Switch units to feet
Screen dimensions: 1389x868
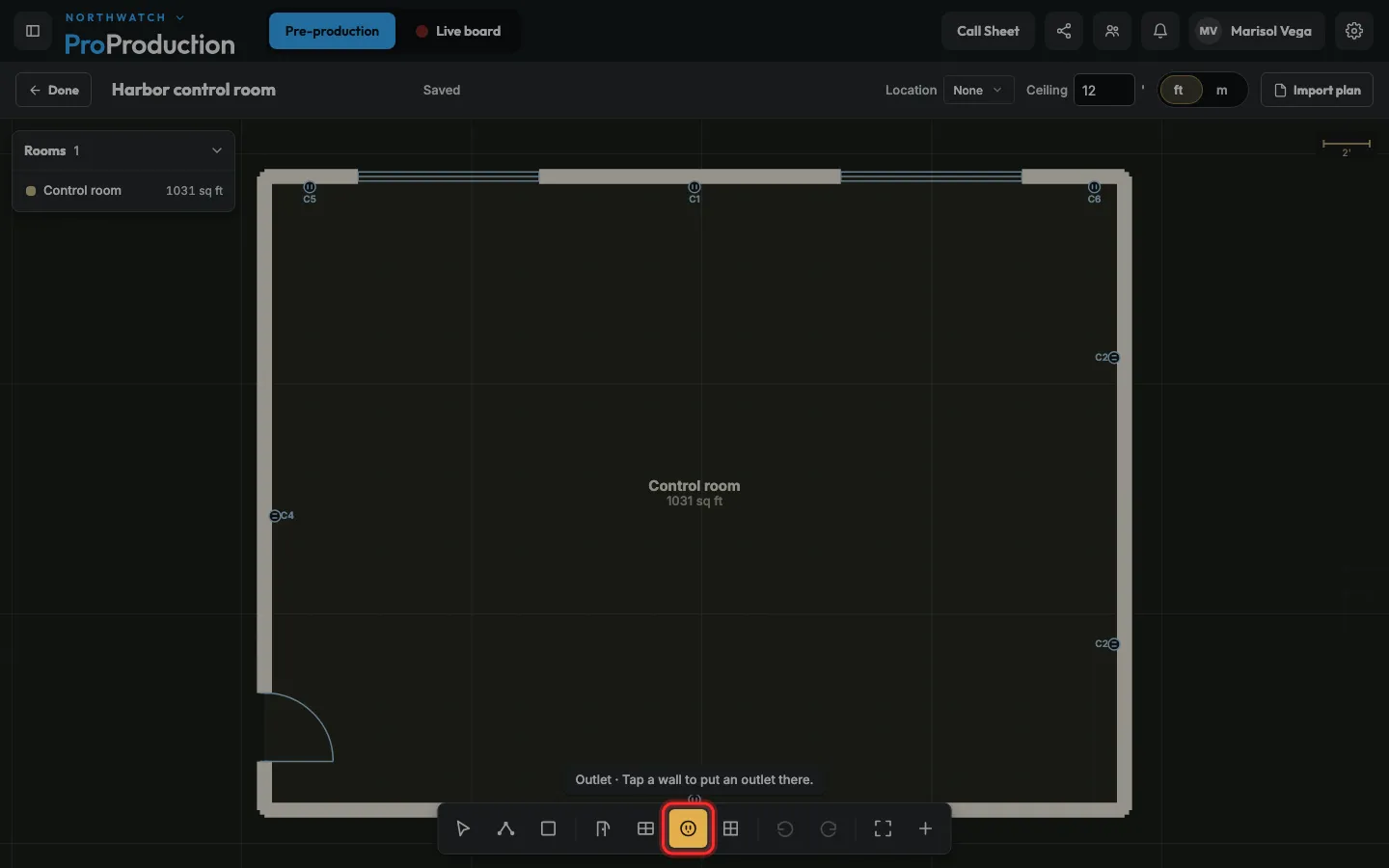[1179, 90]
